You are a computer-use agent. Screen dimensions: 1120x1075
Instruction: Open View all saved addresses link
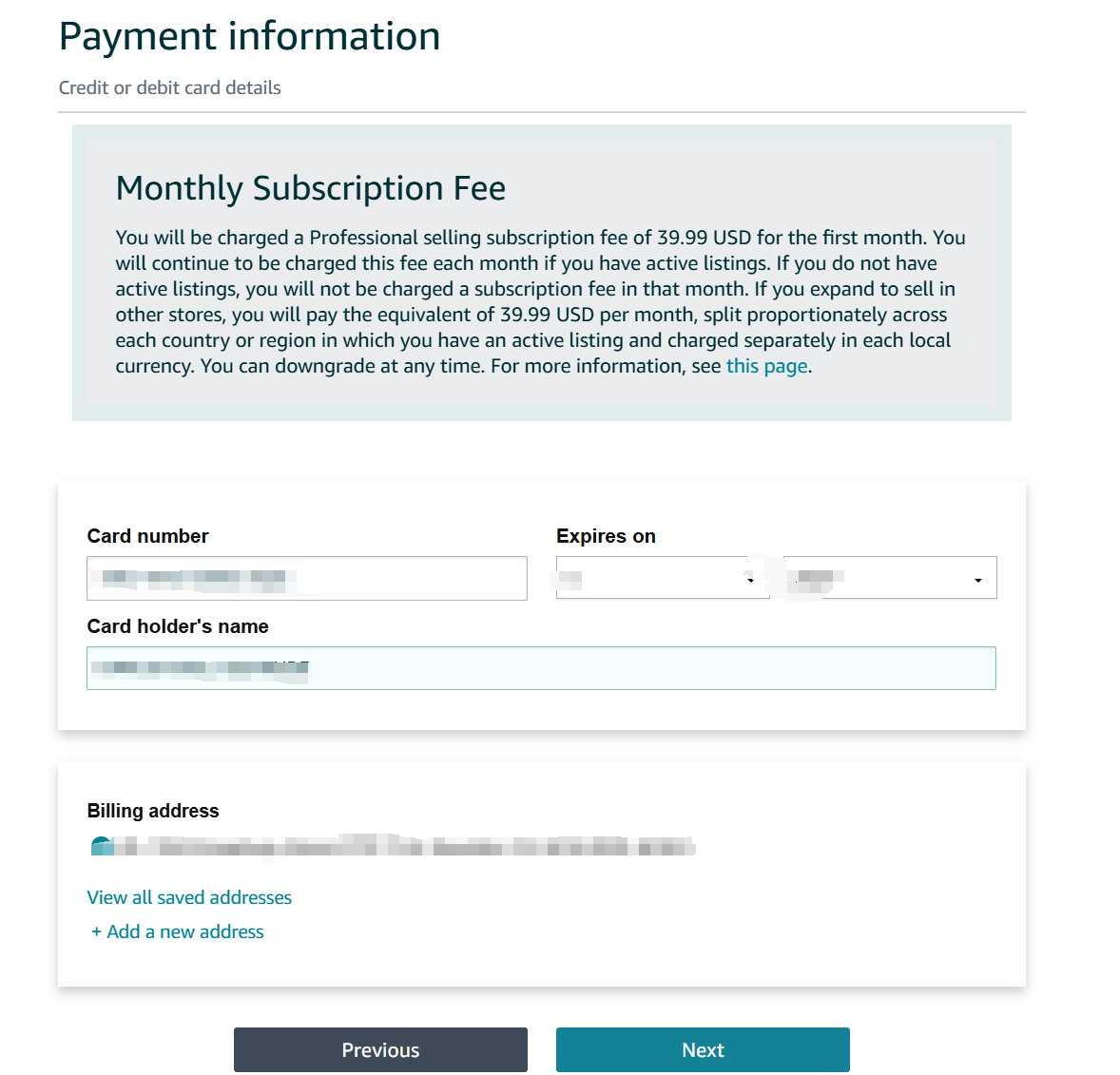point(189,897)
